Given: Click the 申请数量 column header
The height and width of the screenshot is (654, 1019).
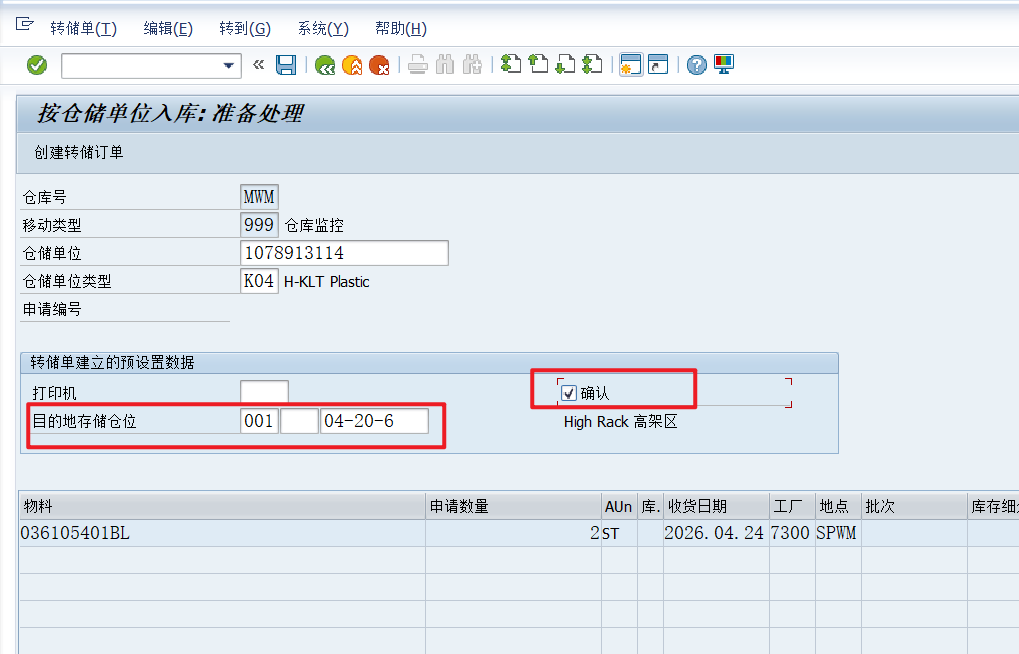Looking at the screenshot, I should (x=513, y=506).
